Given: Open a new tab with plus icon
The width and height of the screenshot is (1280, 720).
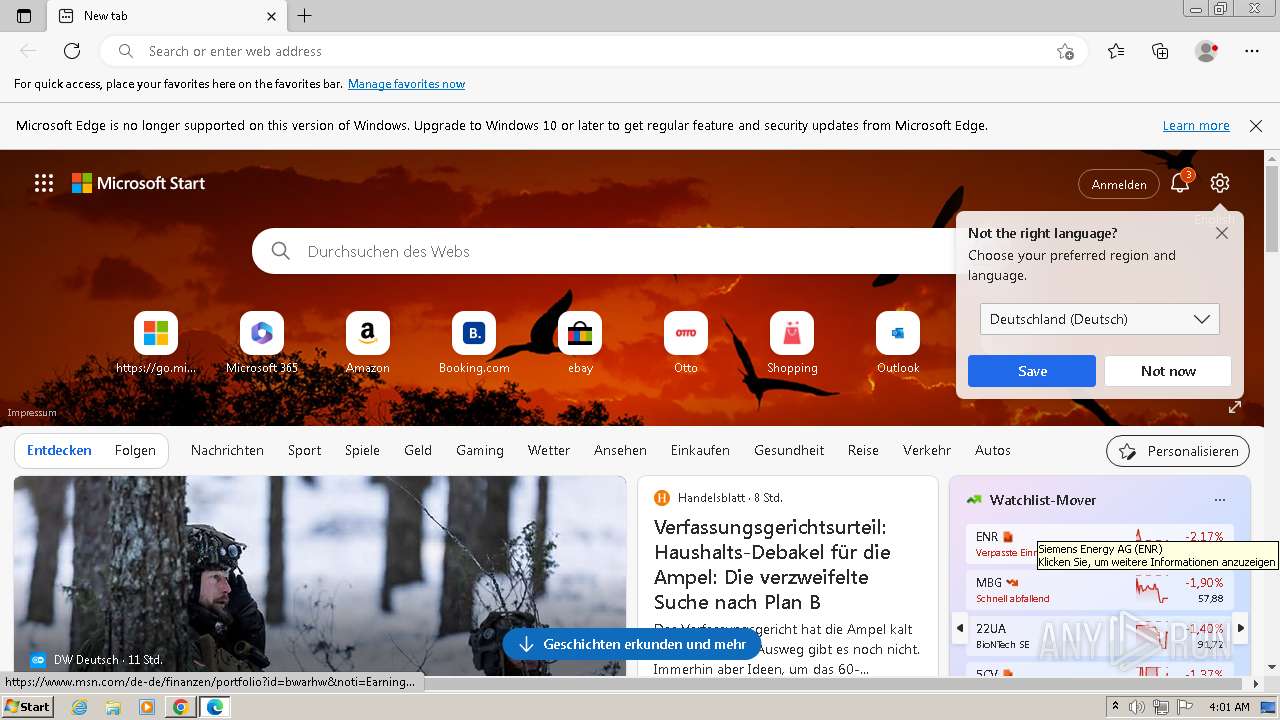Looking at the screenshot, I should 305,16.
